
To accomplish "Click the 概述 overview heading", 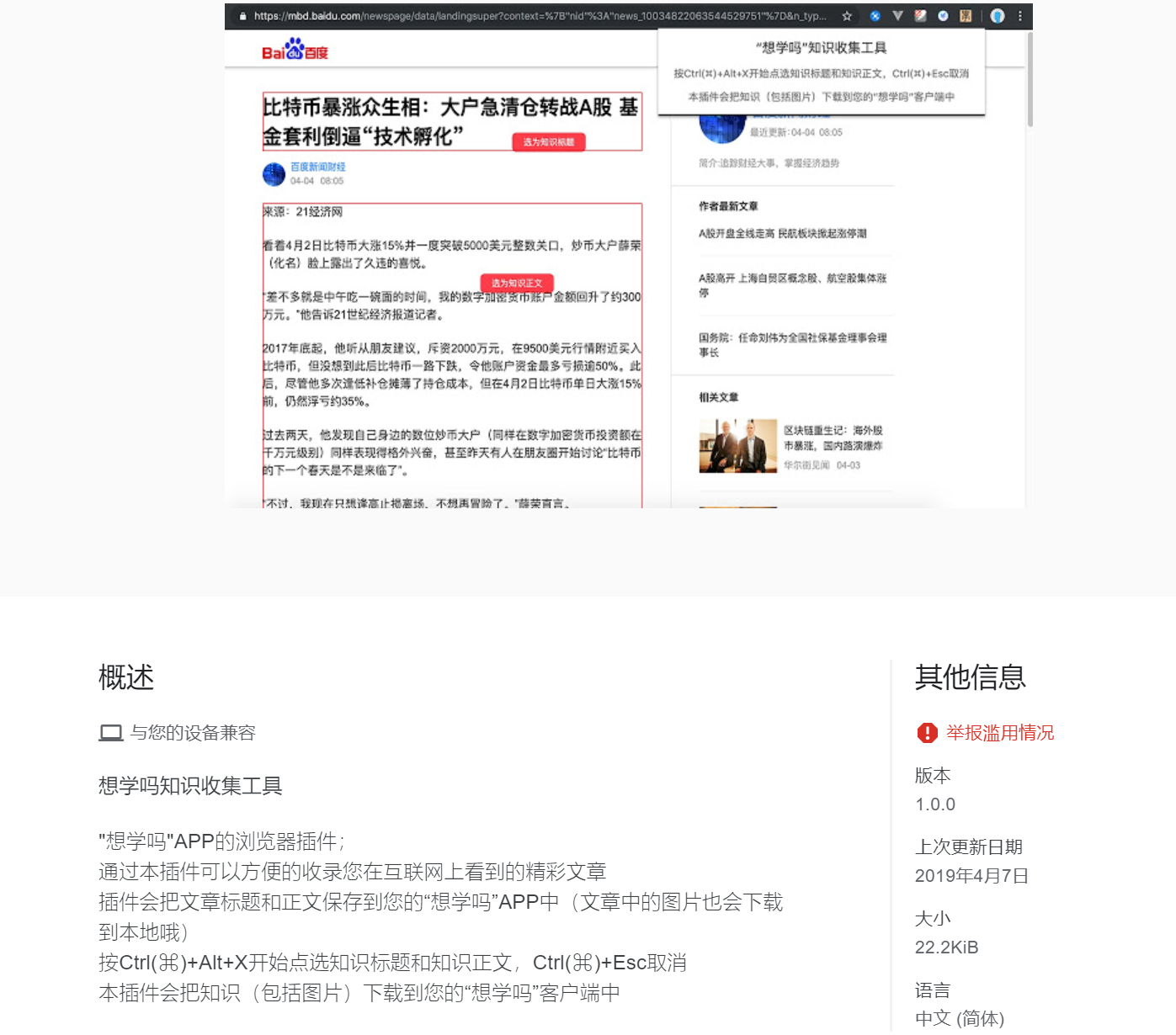I will [126, 677].
